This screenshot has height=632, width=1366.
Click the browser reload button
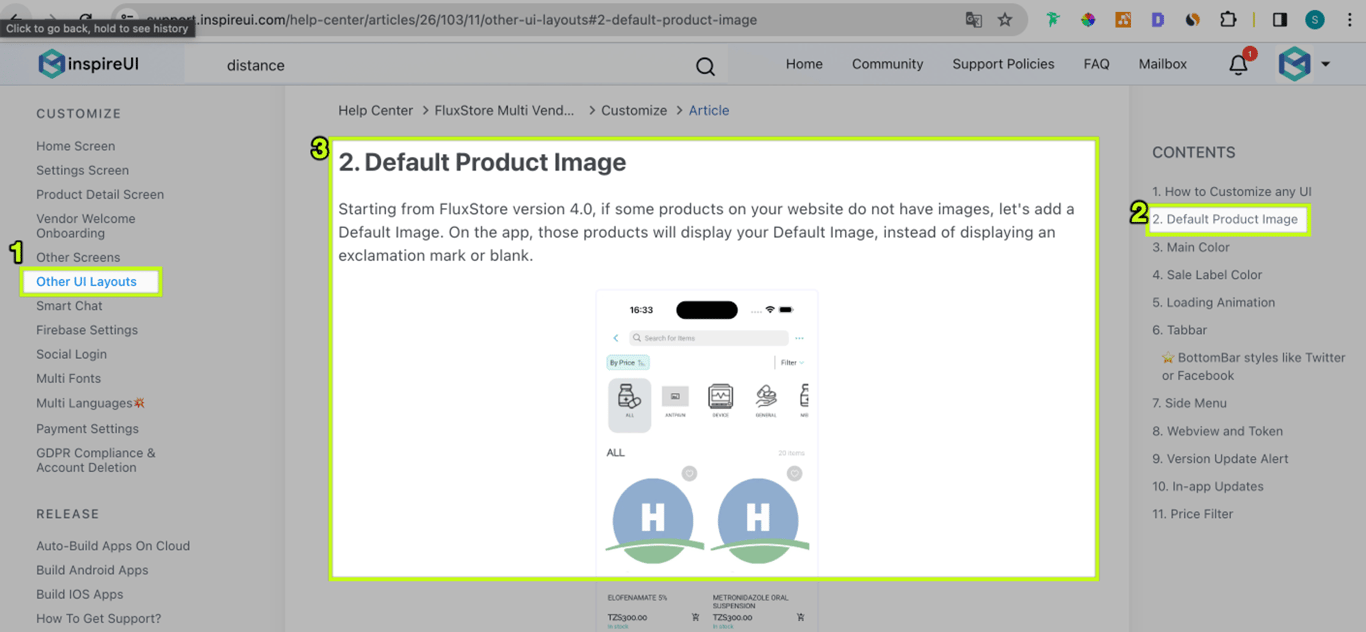pyautogui.click(x=86, y=19)
